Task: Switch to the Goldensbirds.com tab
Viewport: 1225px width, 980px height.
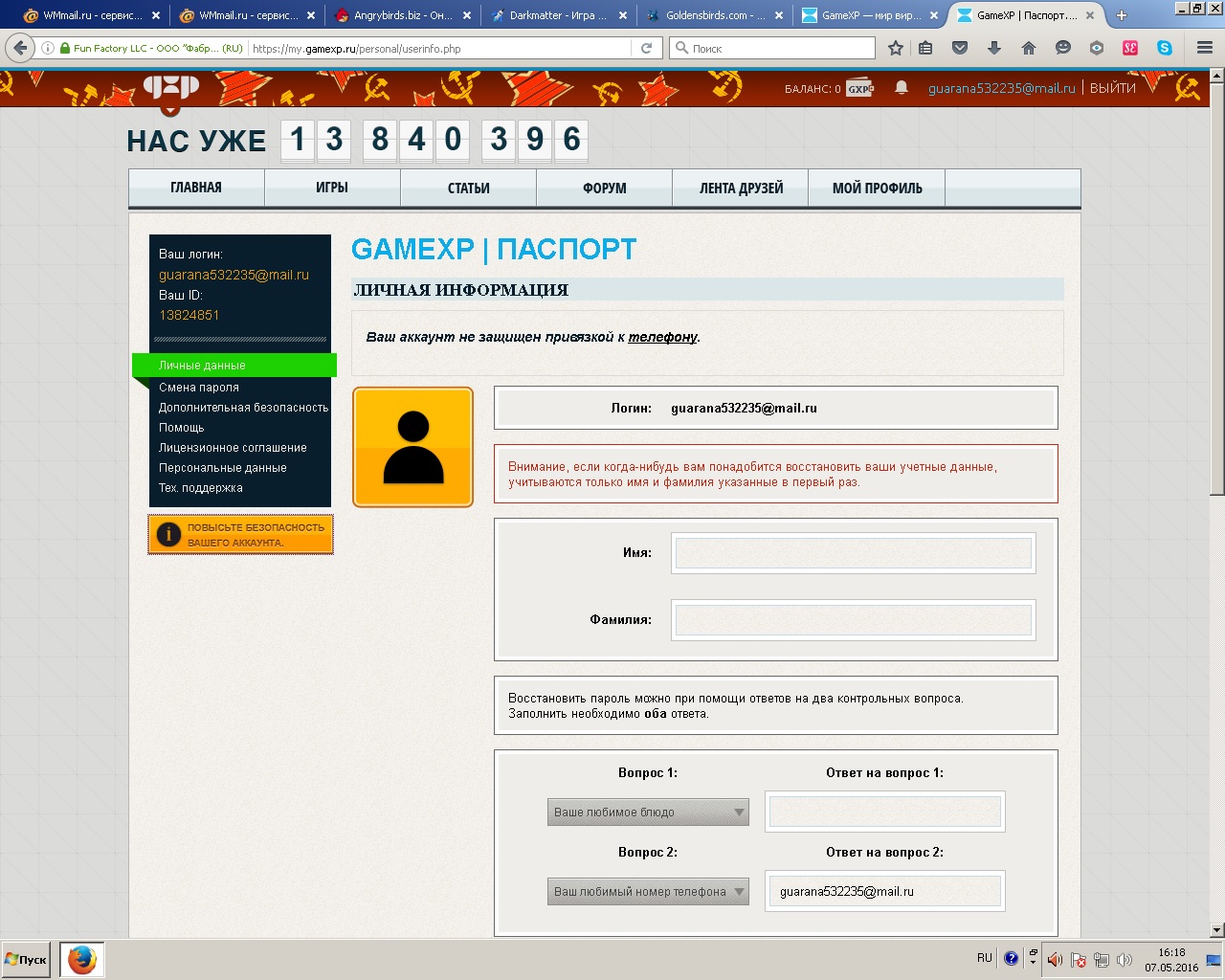Action: point(714,15)
